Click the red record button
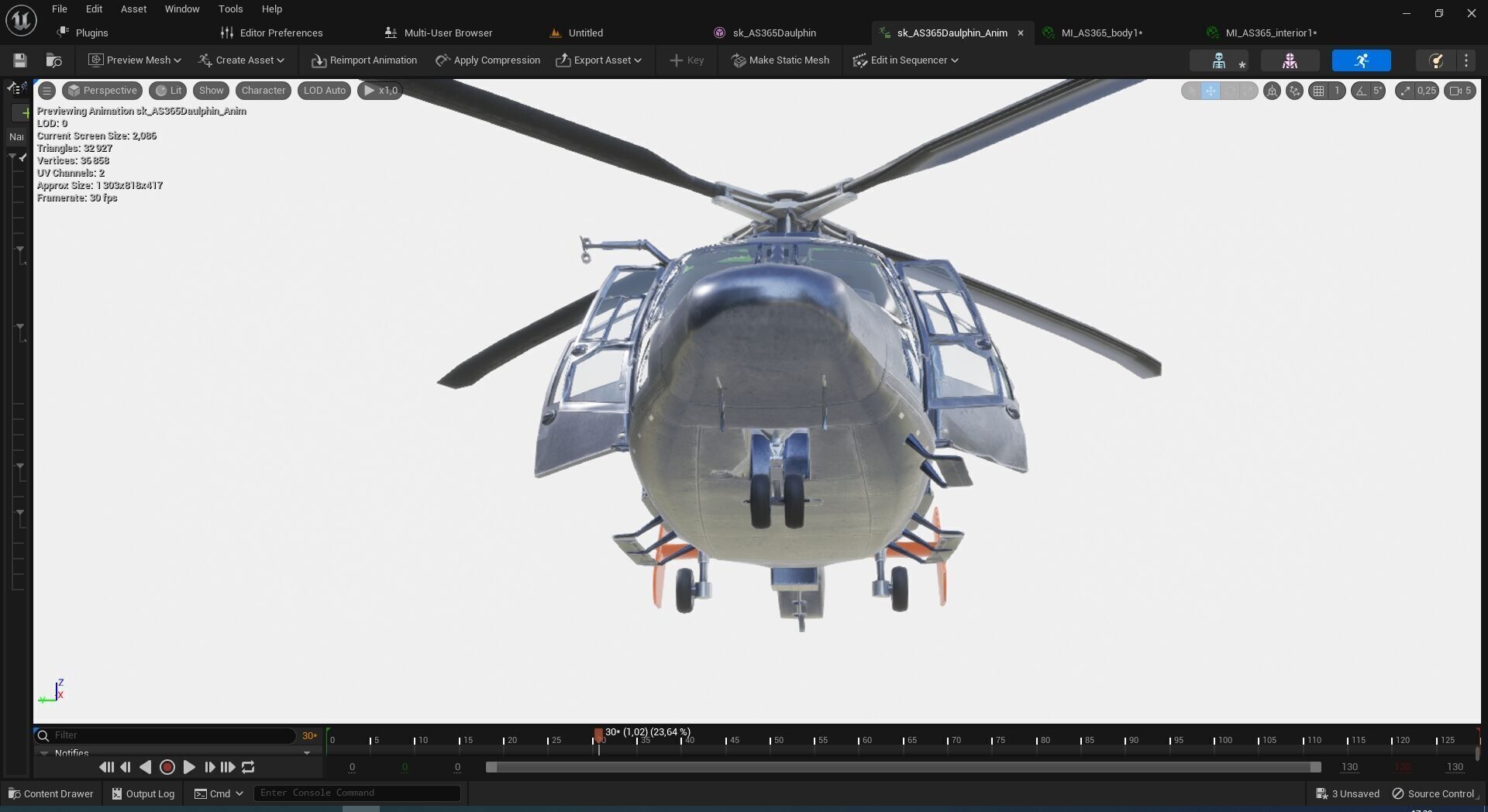The image size is (1488, 812). [x=167, y=767]
